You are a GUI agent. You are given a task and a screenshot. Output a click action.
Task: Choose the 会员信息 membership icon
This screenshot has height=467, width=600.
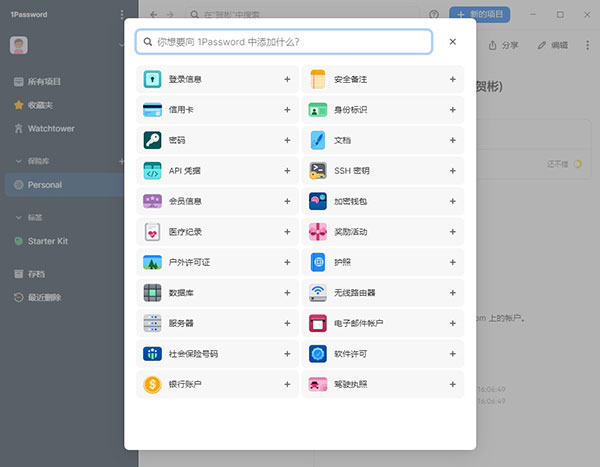[x=152, y=201]
